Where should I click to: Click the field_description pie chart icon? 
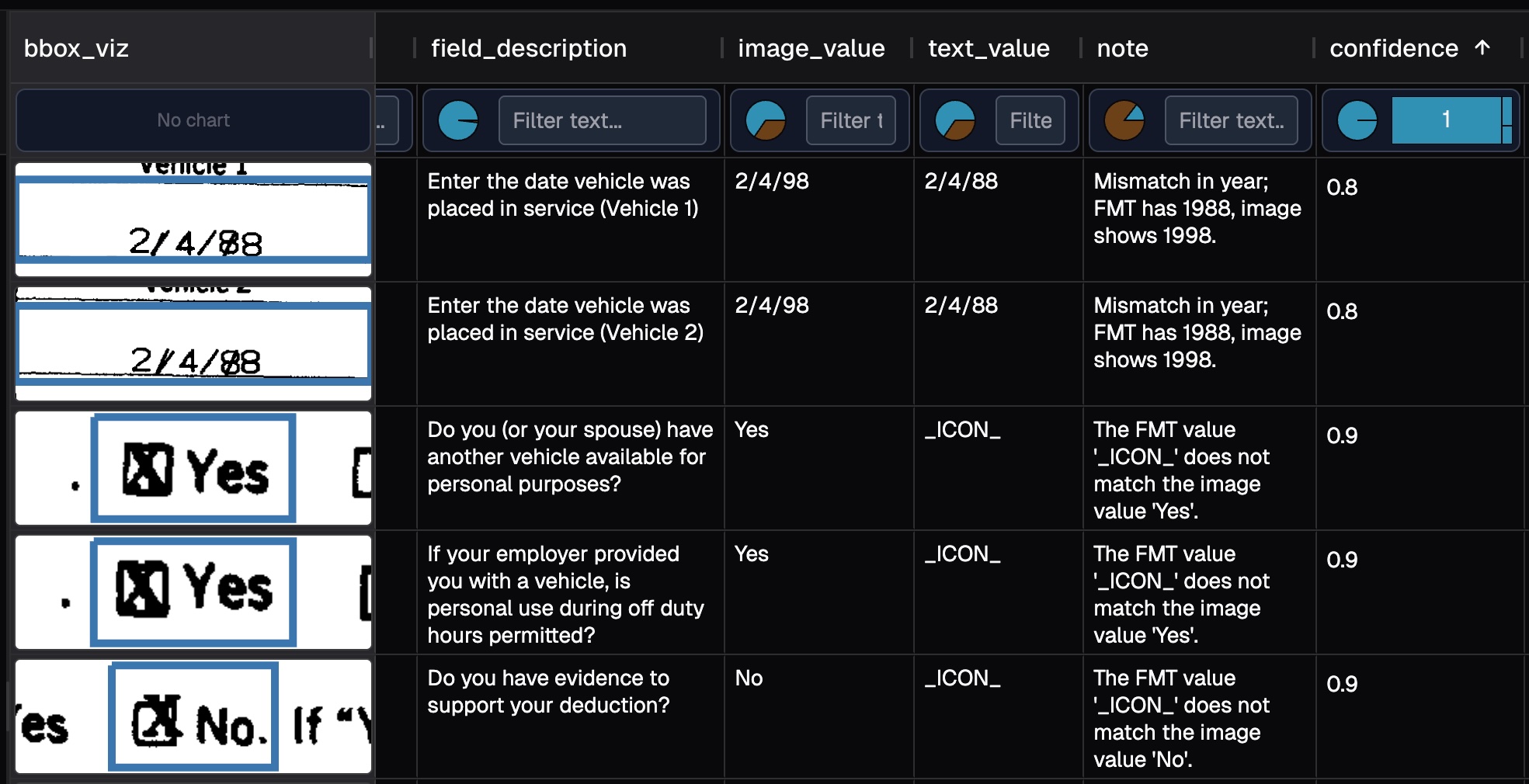458,120
